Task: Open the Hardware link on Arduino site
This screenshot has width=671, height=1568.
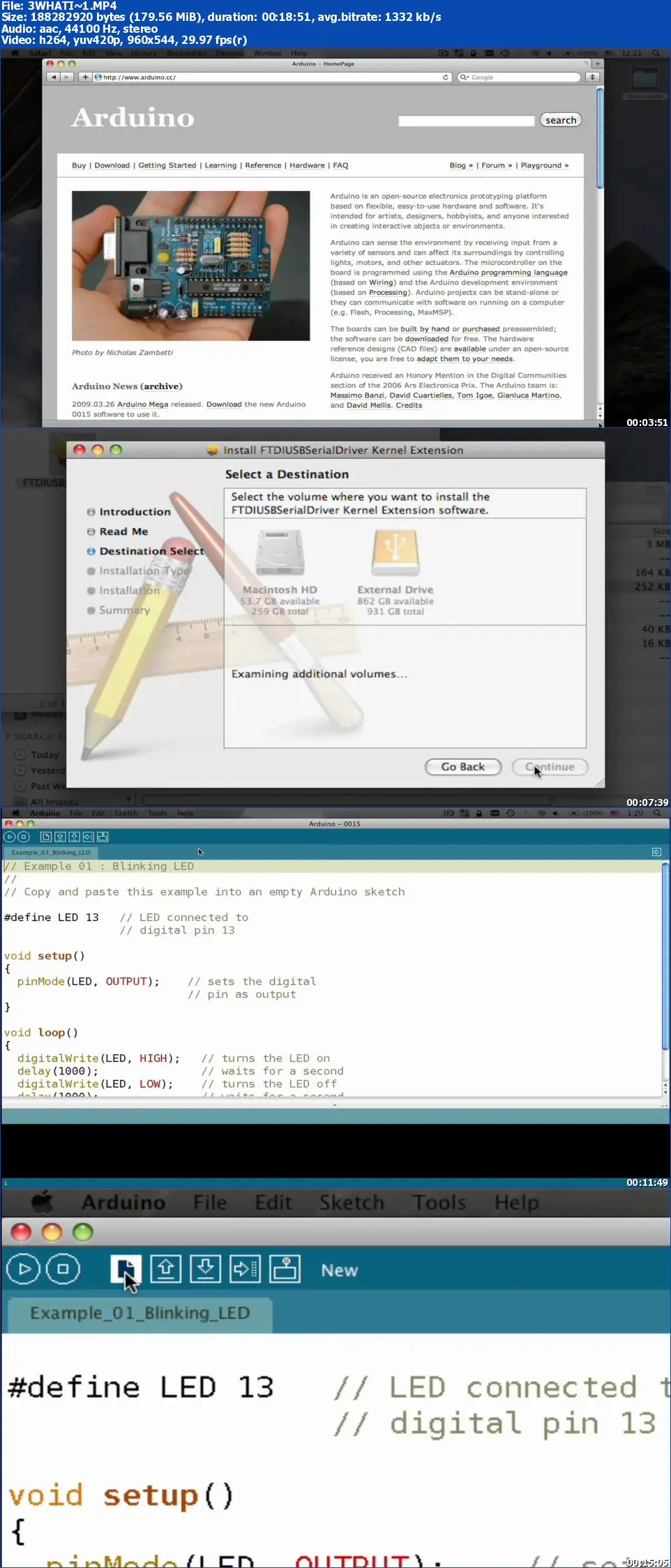Action: pos(308,165)
